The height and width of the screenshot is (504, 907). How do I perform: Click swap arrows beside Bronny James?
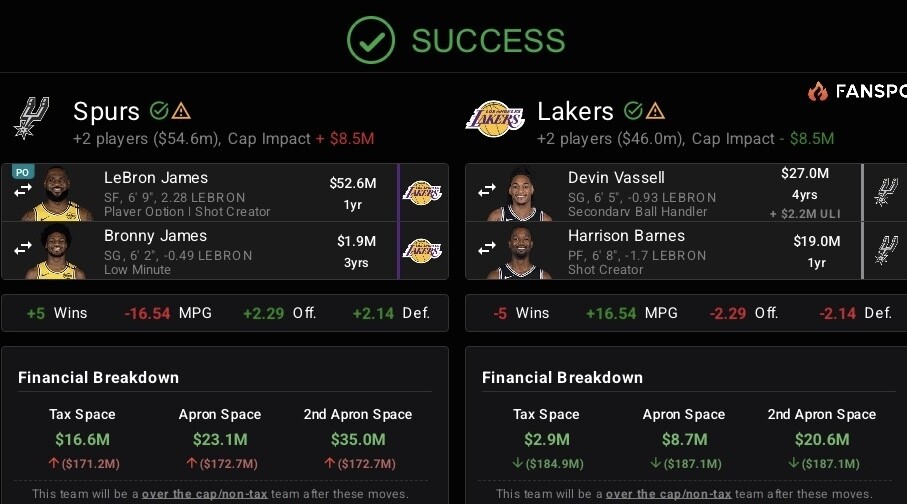pyautogui.click(x=22, y=247)
